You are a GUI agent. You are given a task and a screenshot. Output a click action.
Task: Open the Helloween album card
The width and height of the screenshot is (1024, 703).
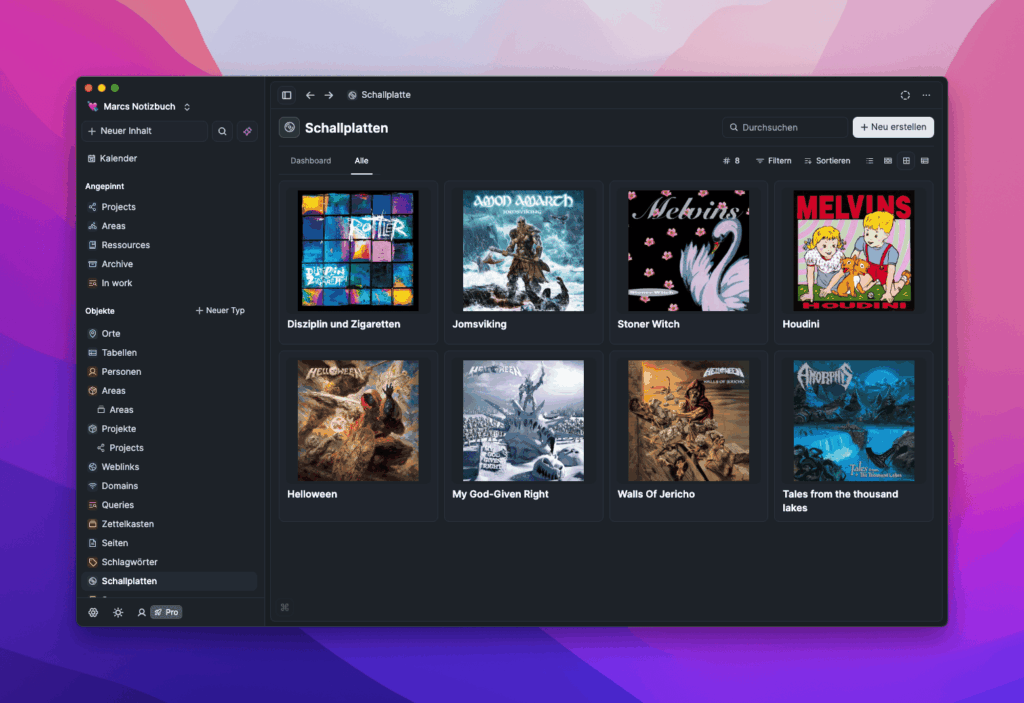point(359,436)
